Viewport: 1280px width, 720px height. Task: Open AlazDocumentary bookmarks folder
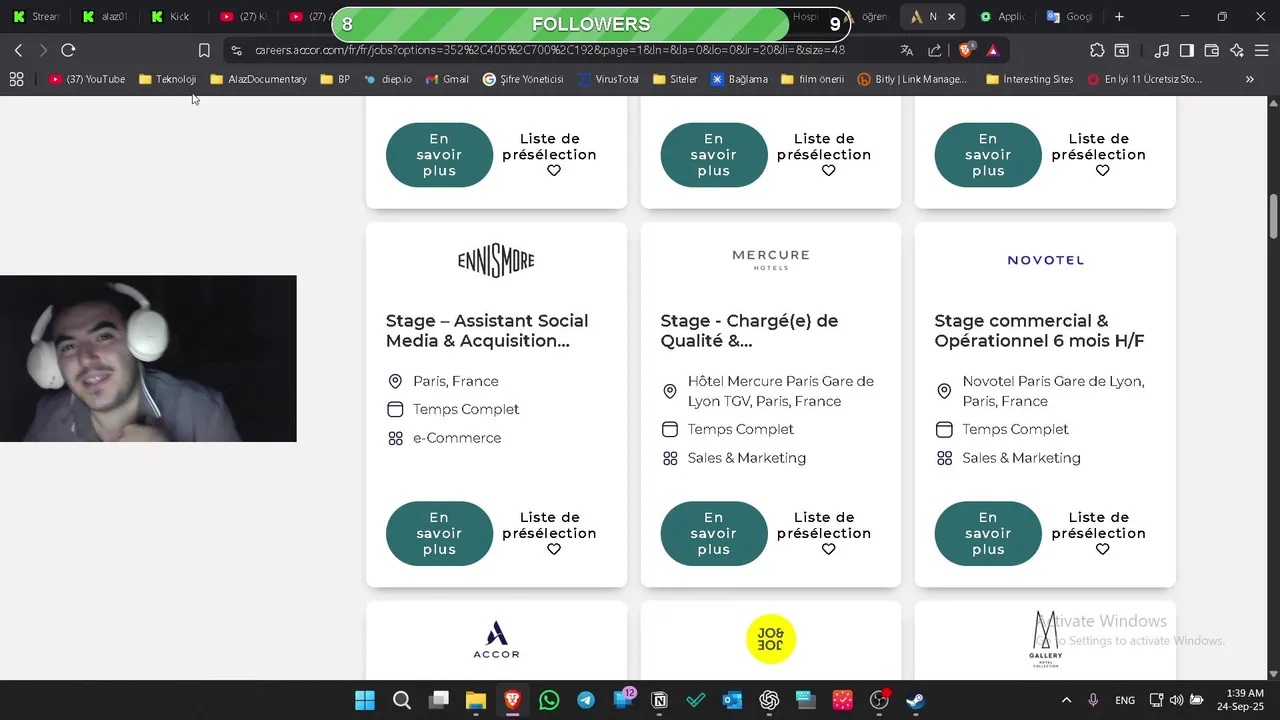258,79
